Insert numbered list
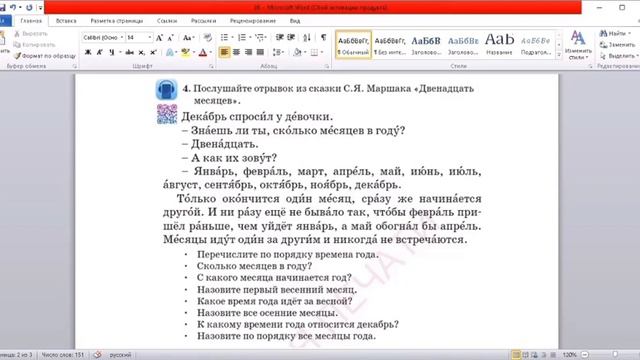 point(242,38)
